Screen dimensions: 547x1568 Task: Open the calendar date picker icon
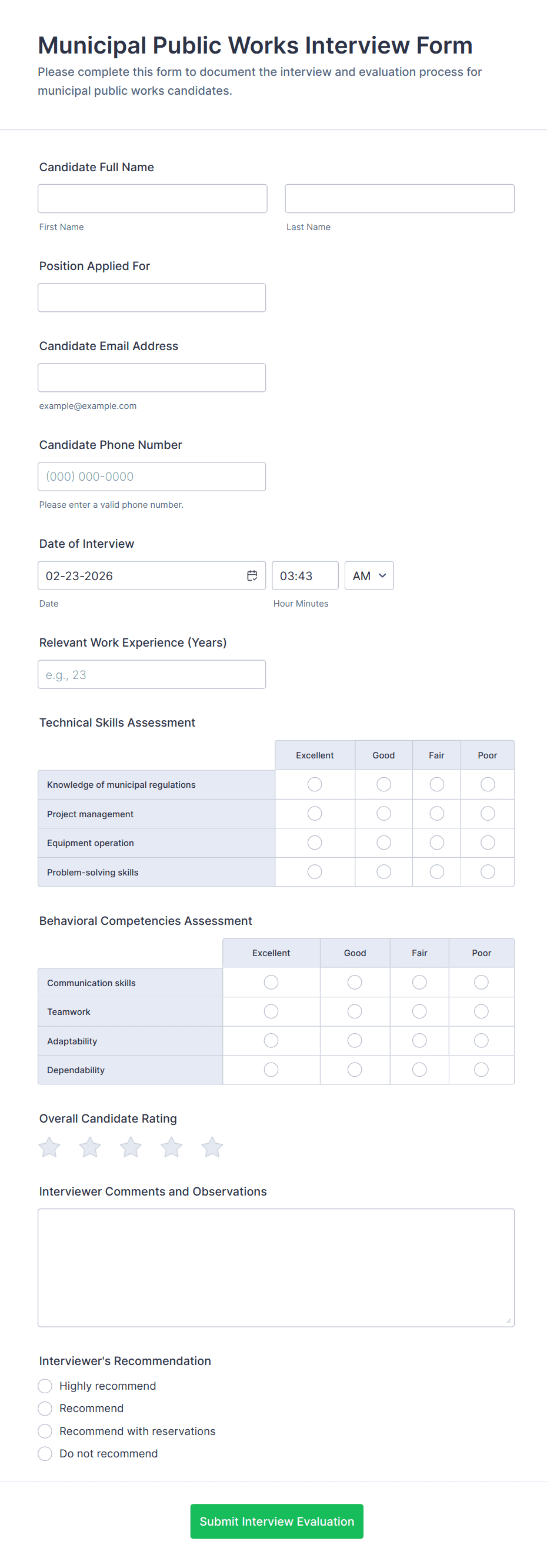tap(252, 575)
